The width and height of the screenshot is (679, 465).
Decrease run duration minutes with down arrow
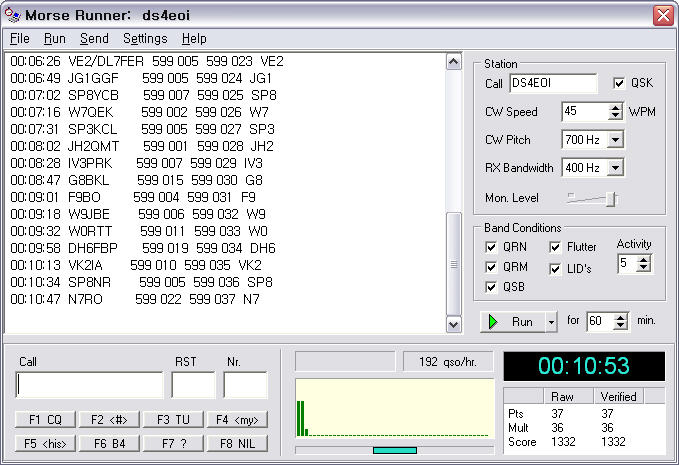tap(621, 325)
